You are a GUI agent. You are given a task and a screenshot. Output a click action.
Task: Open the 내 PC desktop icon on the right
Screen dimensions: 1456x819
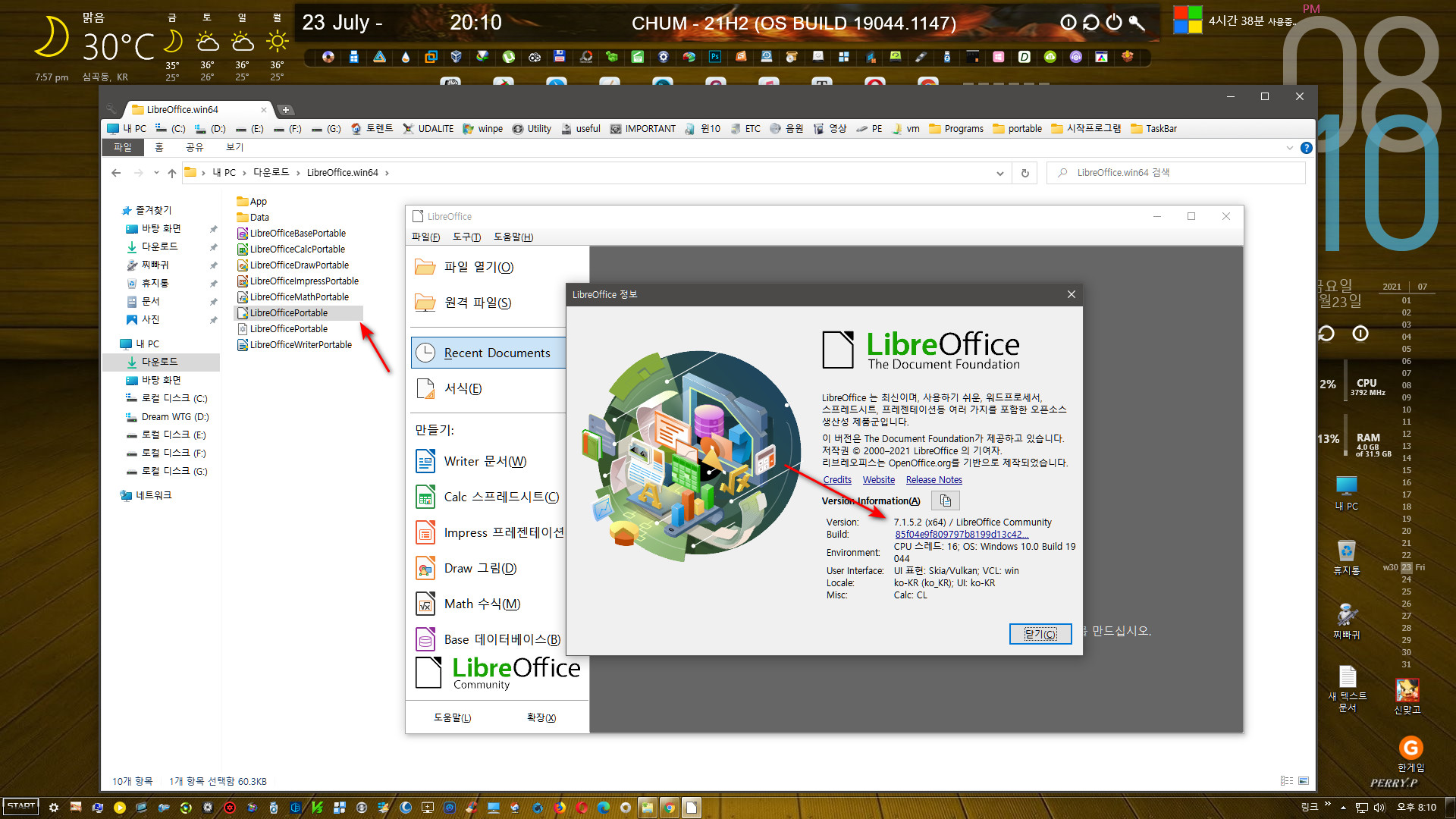click(1346, 493)
